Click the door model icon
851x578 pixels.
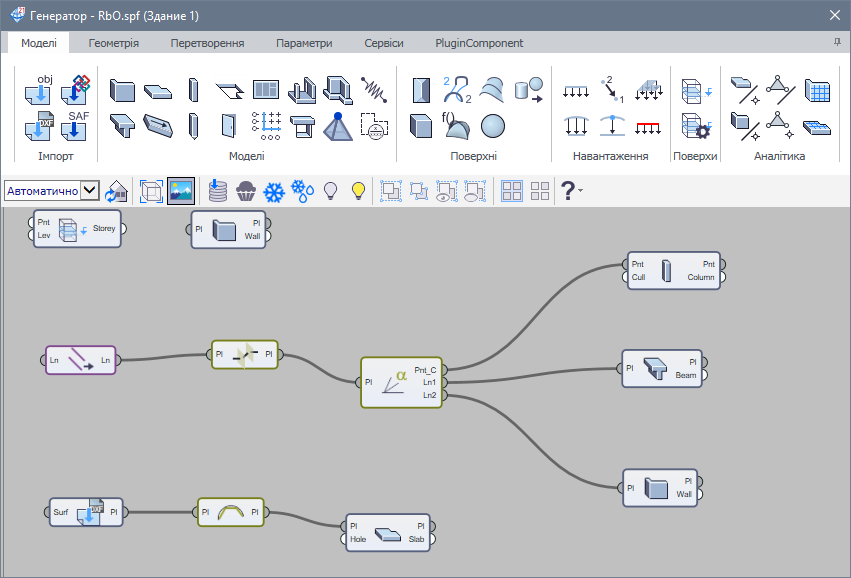pyautogui.click(x=229, y=126)
